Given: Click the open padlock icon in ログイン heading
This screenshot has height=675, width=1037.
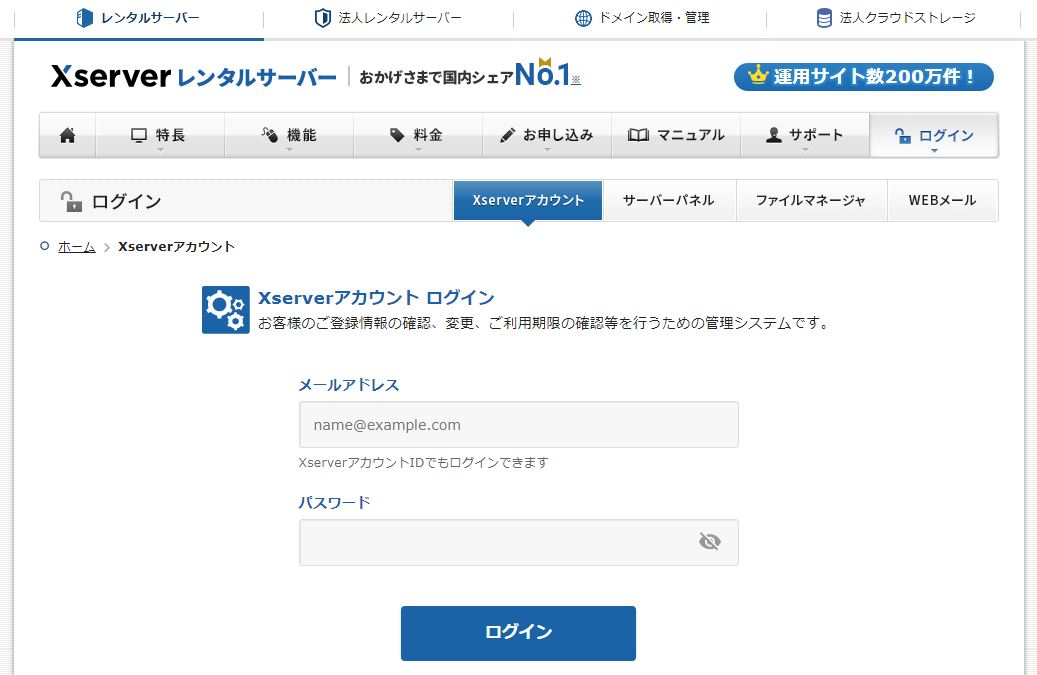Looking at the screenshot, I should 71,201.
